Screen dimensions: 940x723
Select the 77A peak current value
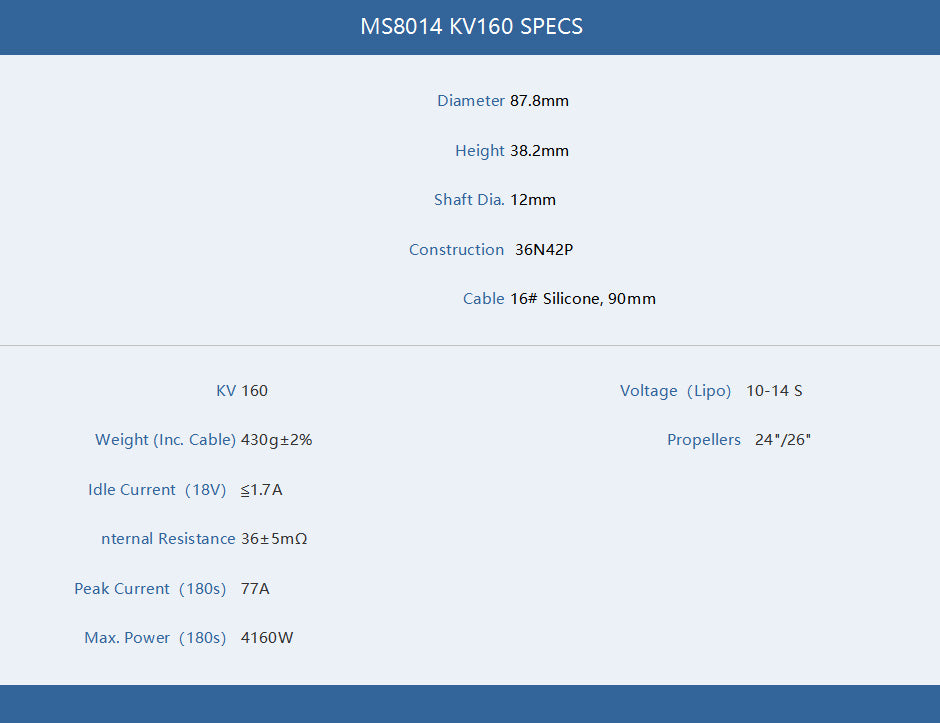point(255,589)
